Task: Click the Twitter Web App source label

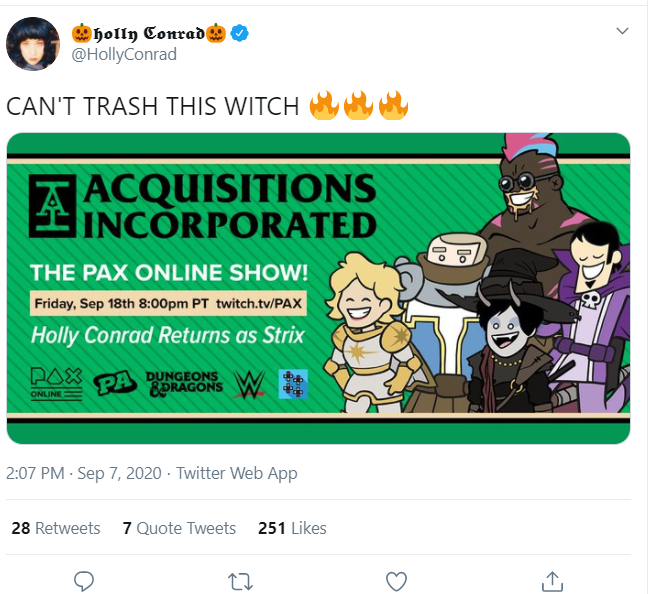Action: pos(237,473)
